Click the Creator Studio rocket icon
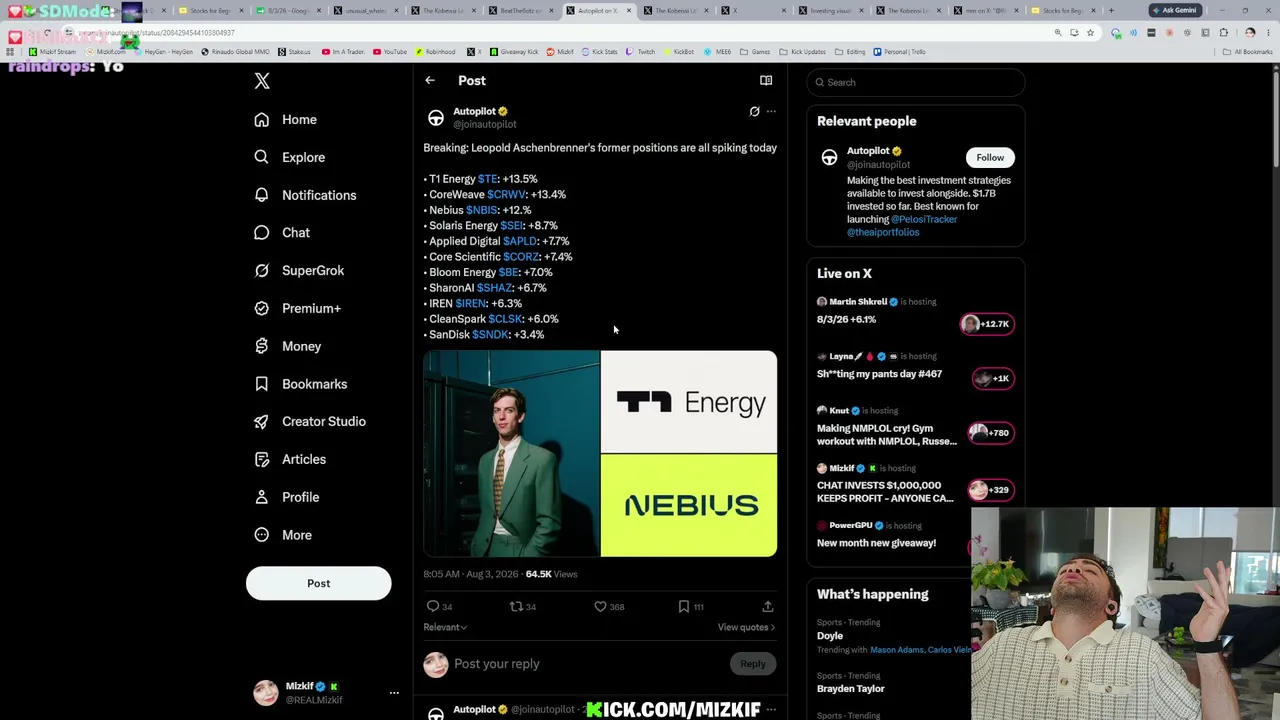 [x=262, y=421]
